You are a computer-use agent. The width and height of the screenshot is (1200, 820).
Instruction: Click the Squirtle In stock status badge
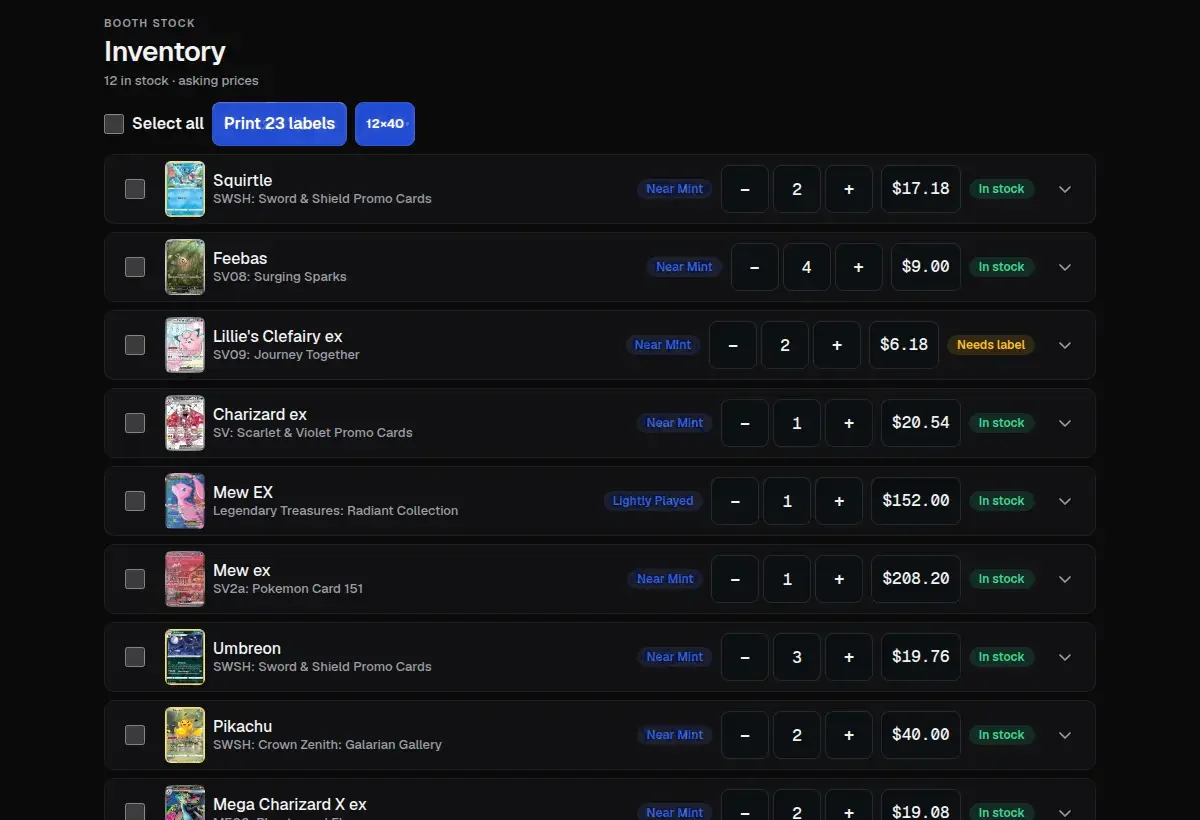coord(1002,189)
